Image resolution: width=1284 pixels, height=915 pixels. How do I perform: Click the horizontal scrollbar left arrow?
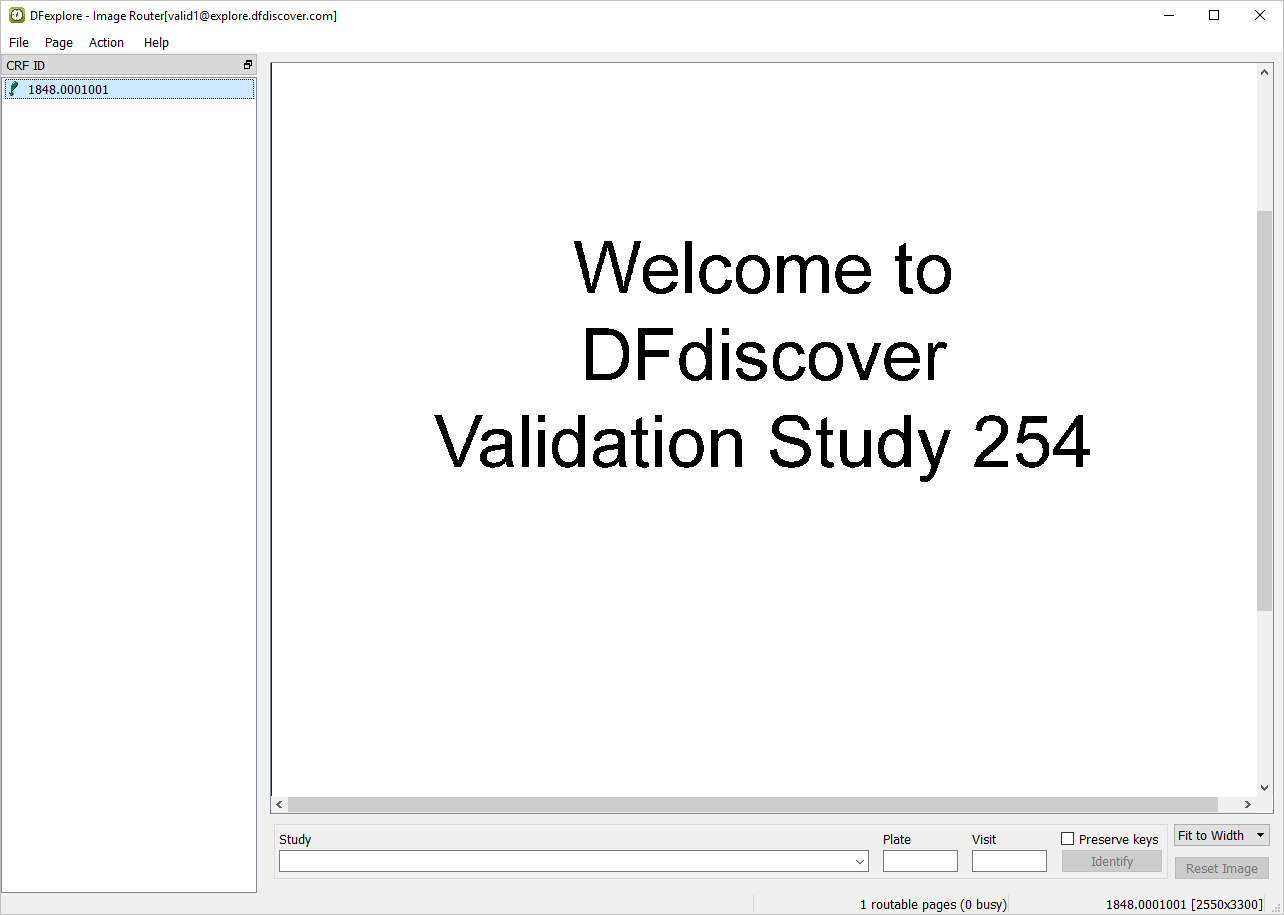coord(280,804)
